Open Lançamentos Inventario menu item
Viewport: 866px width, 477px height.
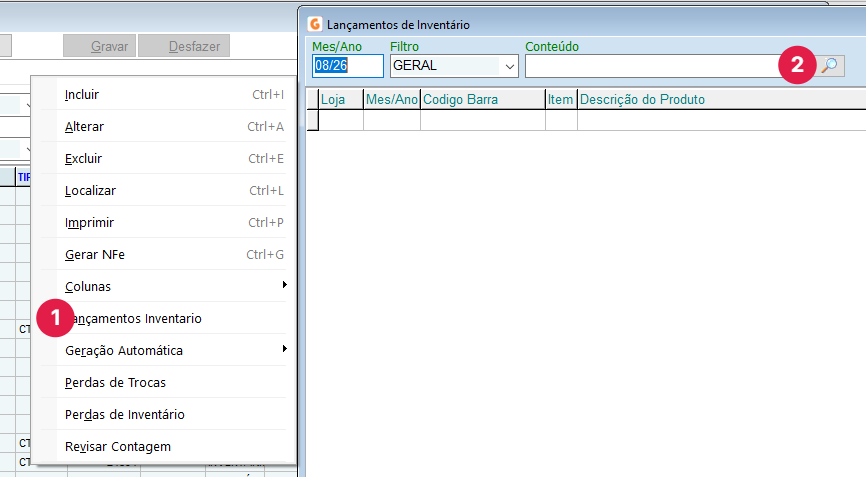[x=165, y=319]
